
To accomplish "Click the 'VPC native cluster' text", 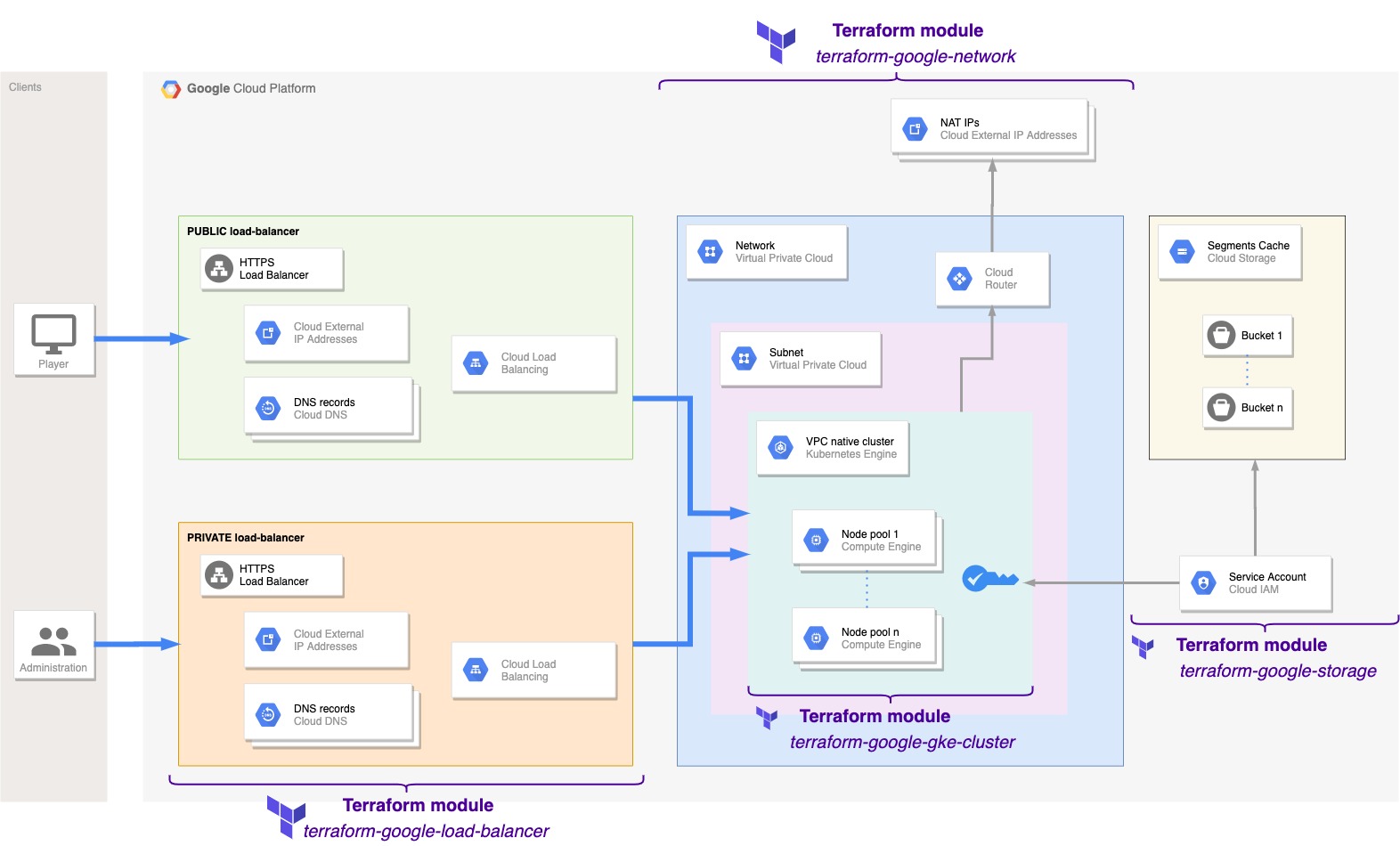I will (850, 442).
